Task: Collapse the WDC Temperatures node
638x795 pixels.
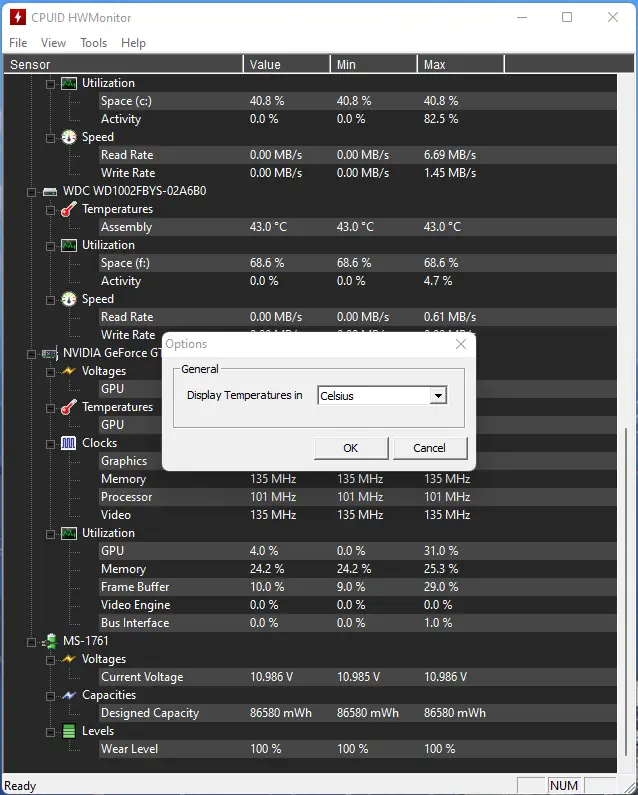Action: pos(50,210)
